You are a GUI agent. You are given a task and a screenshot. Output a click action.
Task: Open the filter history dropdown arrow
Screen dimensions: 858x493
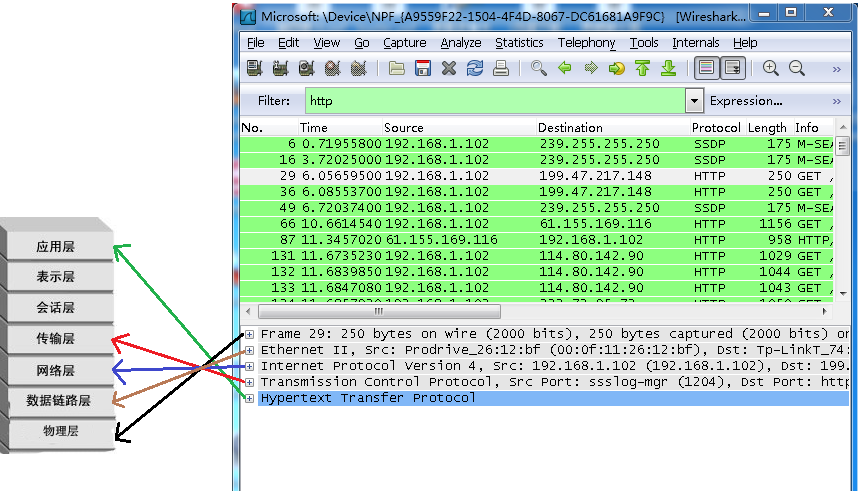694,101
